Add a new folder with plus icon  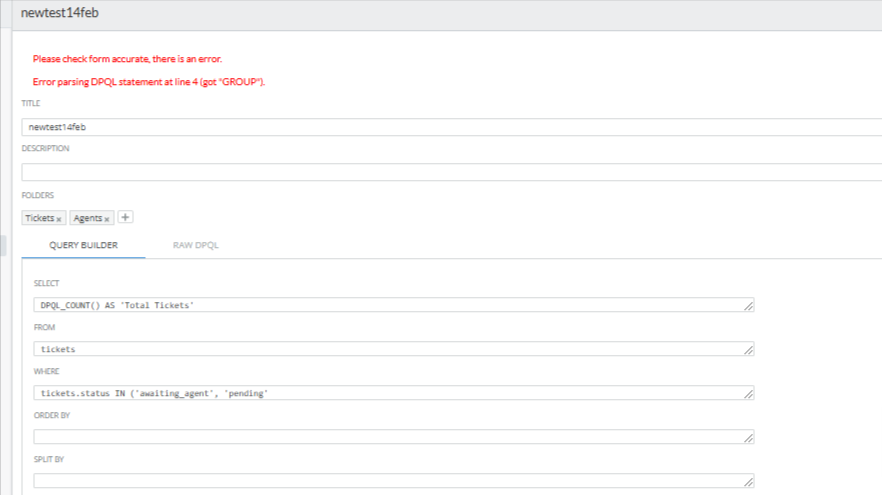[126, 217]
